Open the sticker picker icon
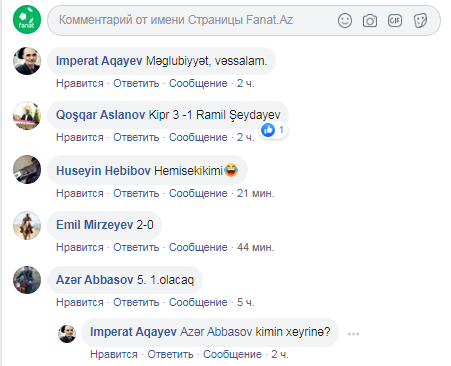 point(420,21)
